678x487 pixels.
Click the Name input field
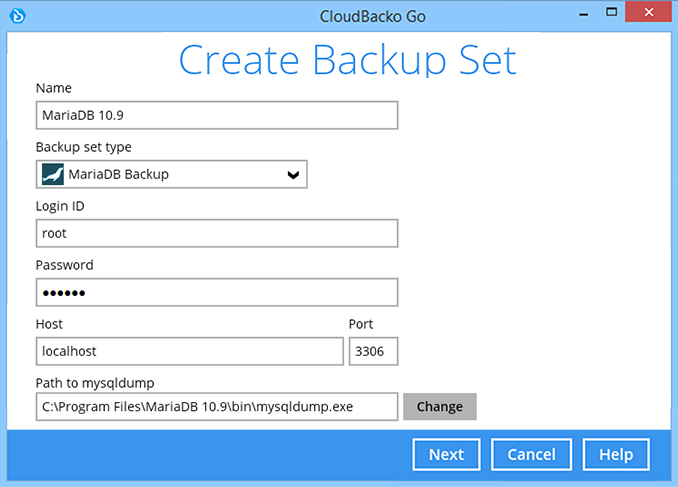(x=217, y=115)
